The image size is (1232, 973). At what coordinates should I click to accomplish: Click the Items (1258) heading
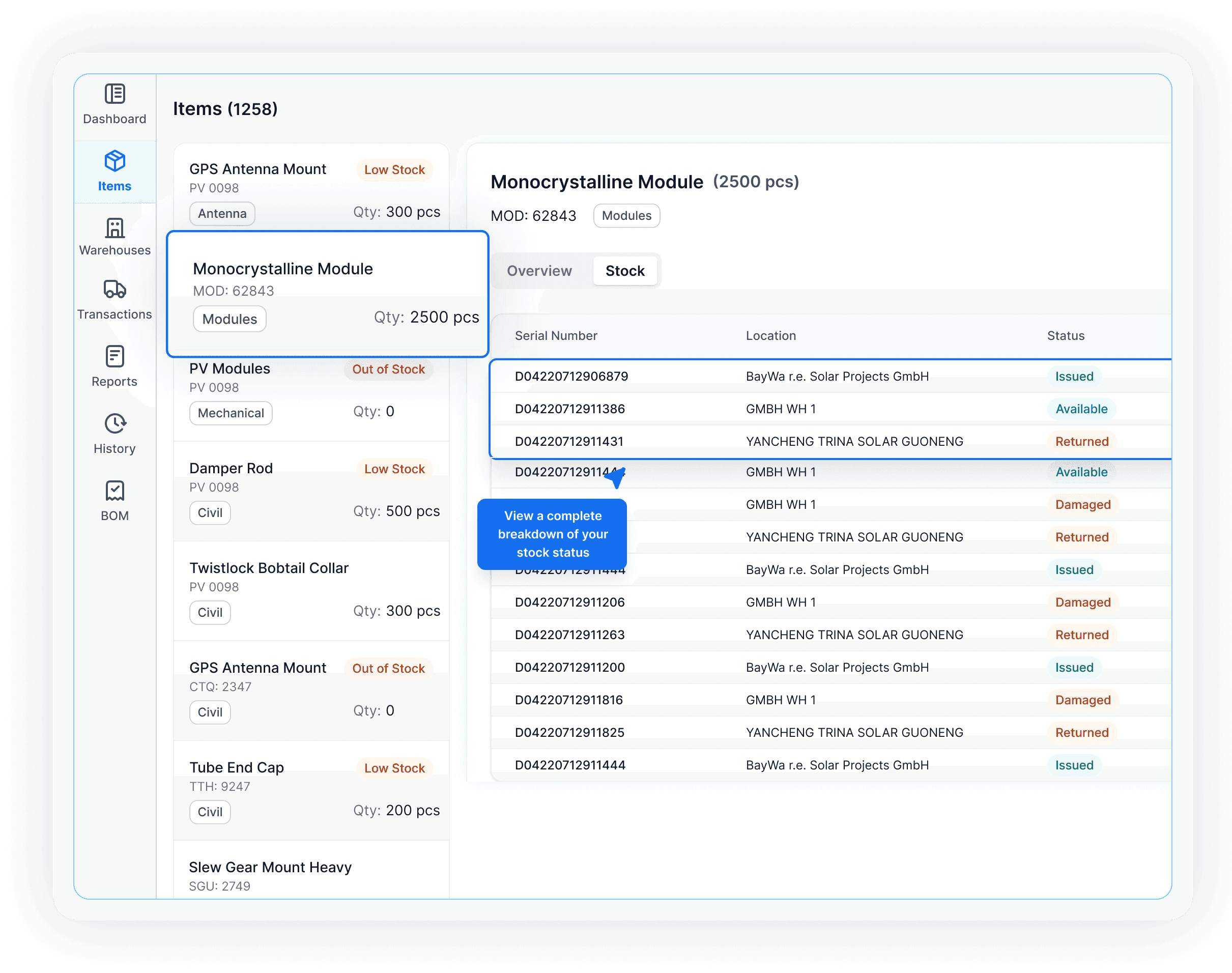[x=225, y=108]
